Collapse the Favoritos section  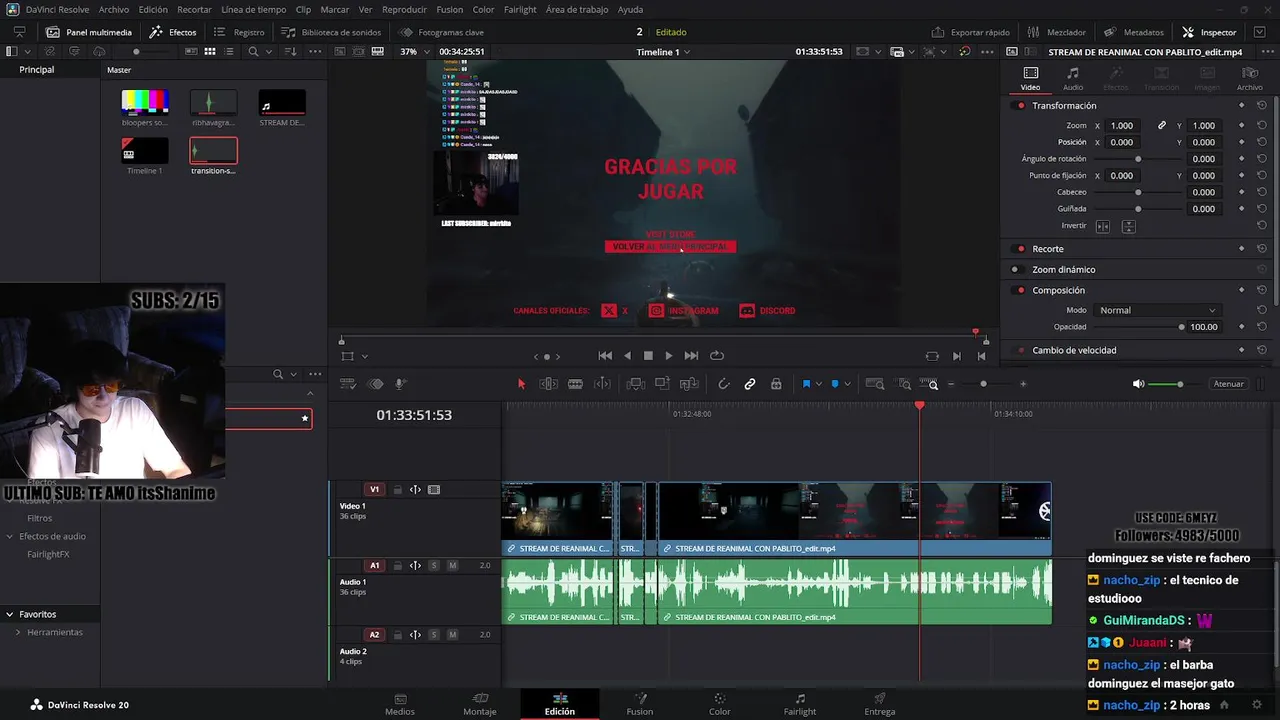9,615
